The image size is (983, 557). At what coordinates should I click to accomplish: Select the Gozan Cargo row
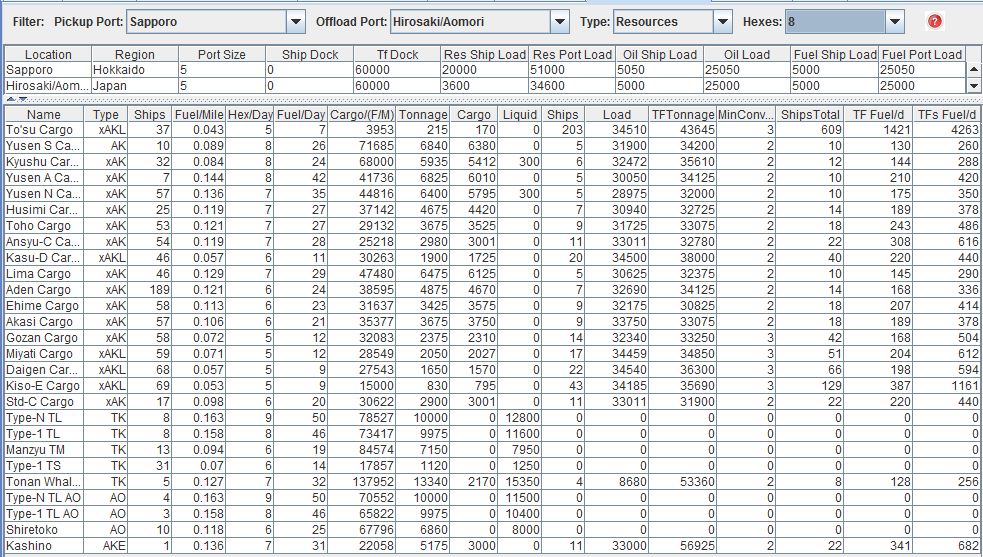click(493, 337)
